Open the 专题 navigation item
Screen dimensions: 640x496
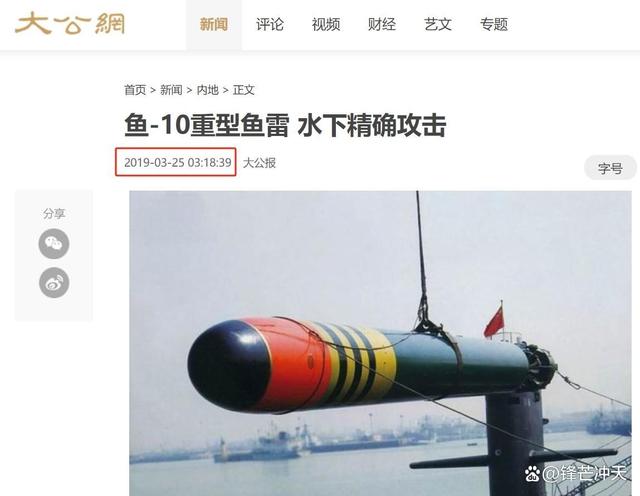click(x=493, y=25)
